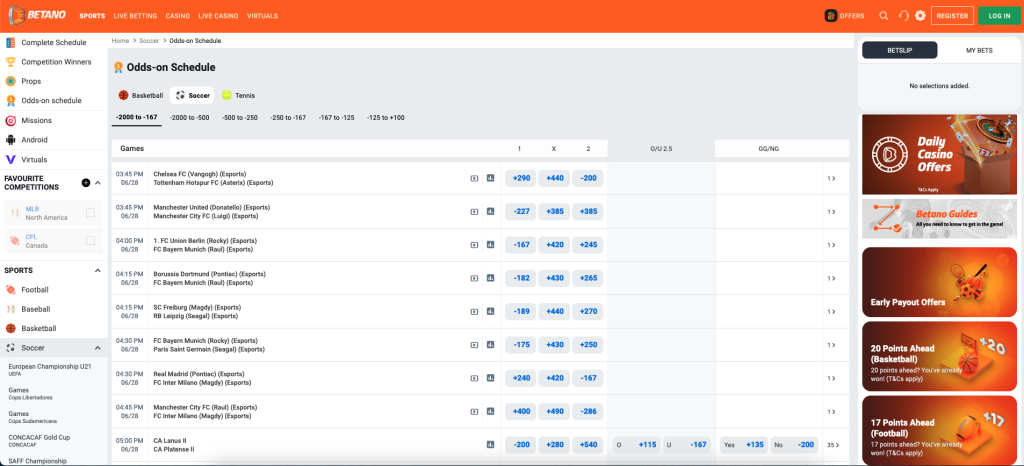
Task: Open live stream icon for Chelsea FC match
Action: [x=475, y=178]
